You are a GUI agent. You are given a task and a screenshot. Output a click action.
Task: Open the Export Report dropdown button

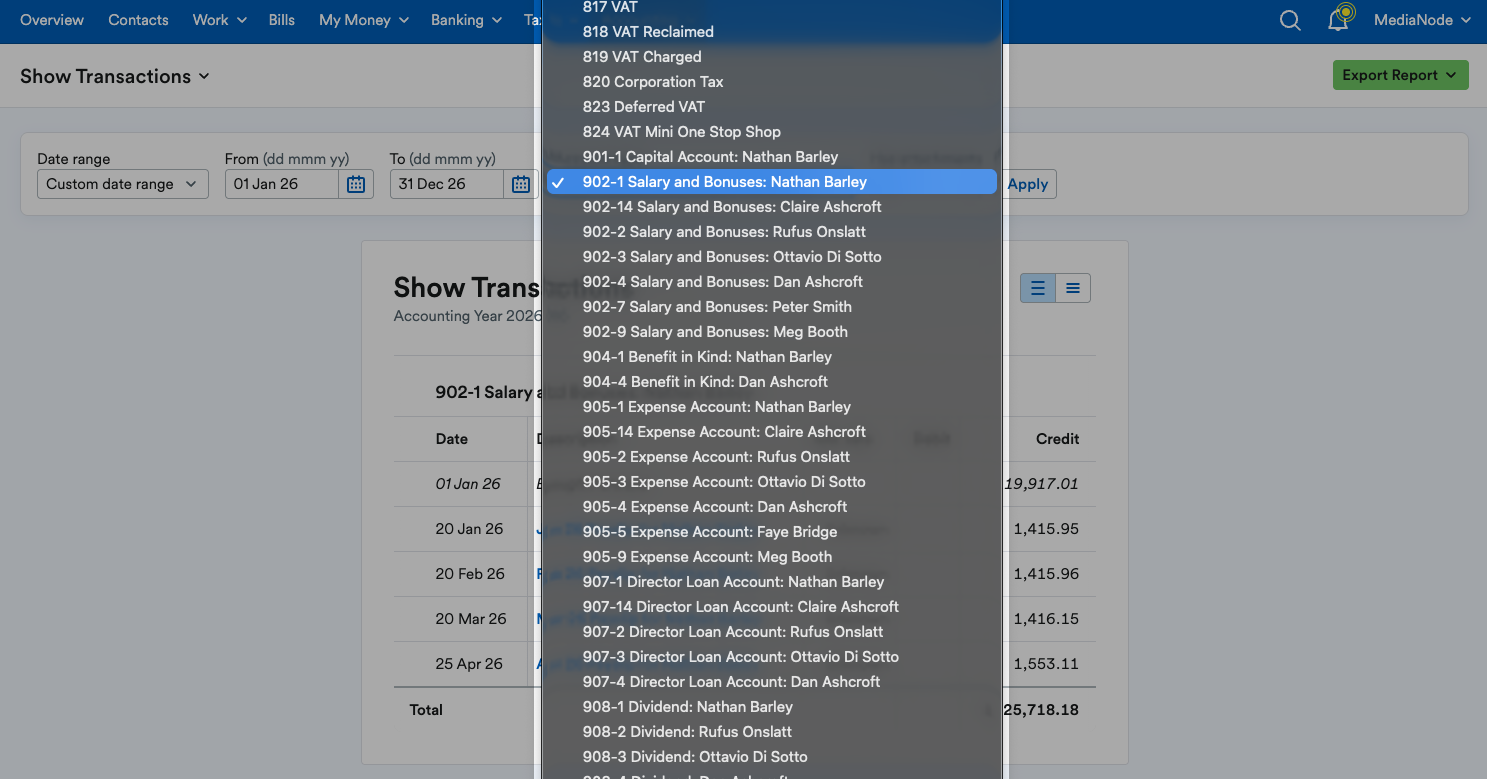[x=1400, y=75]
